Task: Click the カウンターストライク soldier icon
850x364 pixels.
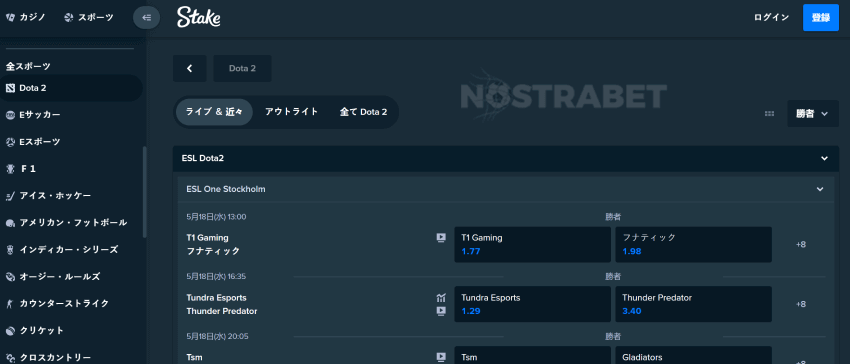Action: (x=10, y=304)
